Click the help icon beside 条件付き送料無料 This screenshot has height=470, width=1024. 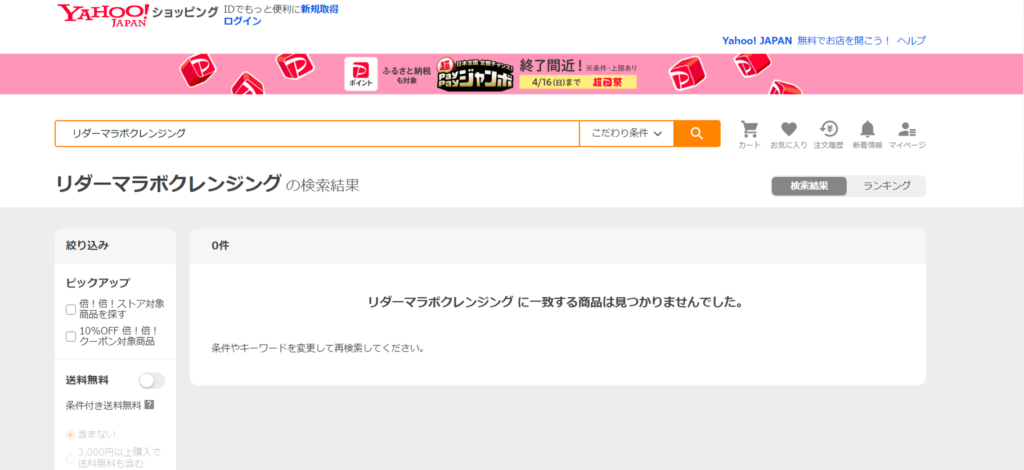coord(149,405)
